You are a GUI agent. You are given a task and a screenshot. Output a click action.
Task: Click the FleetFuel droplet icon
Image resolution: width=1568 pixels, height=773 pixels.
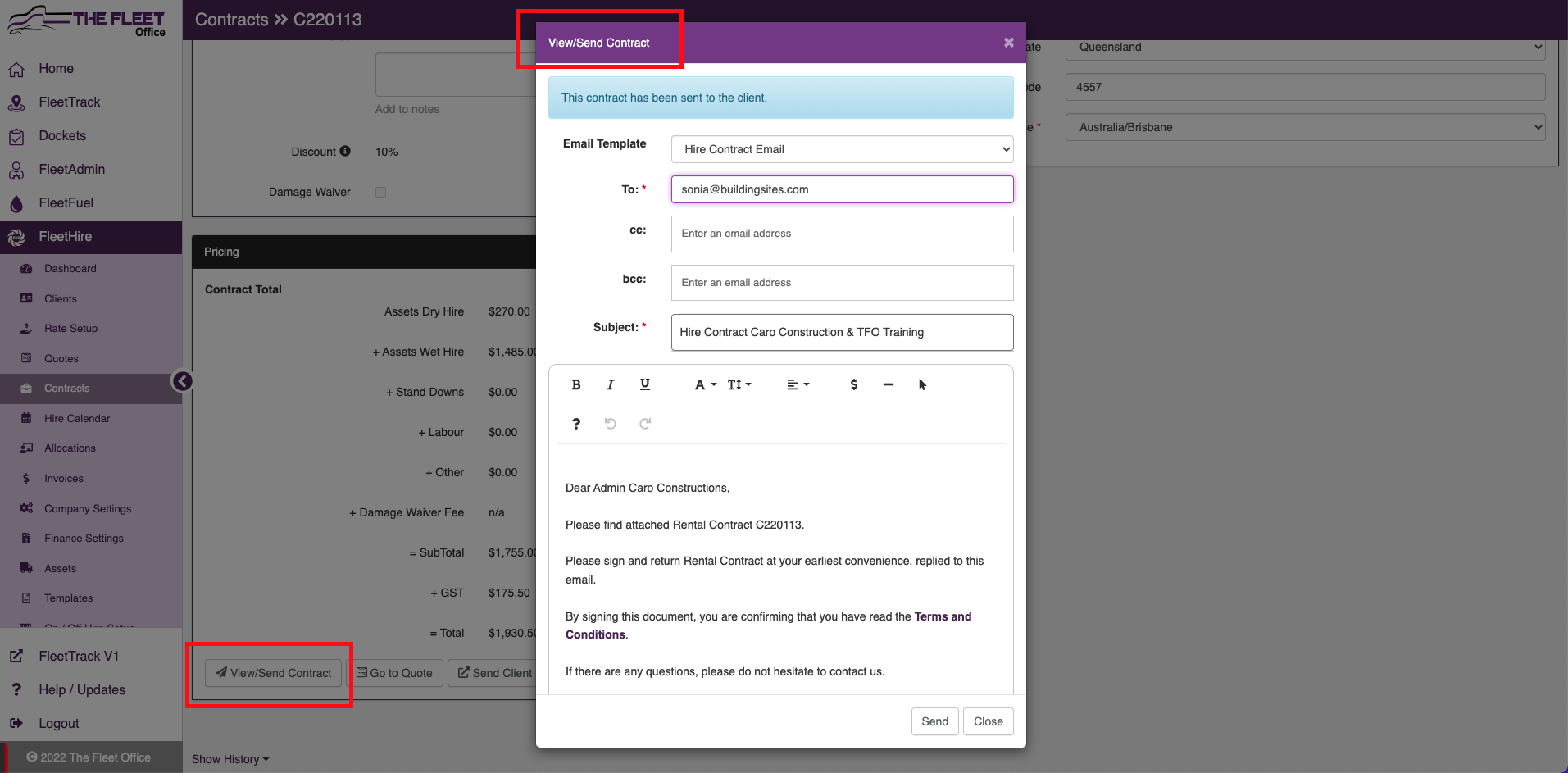click(x=16, y=204)
